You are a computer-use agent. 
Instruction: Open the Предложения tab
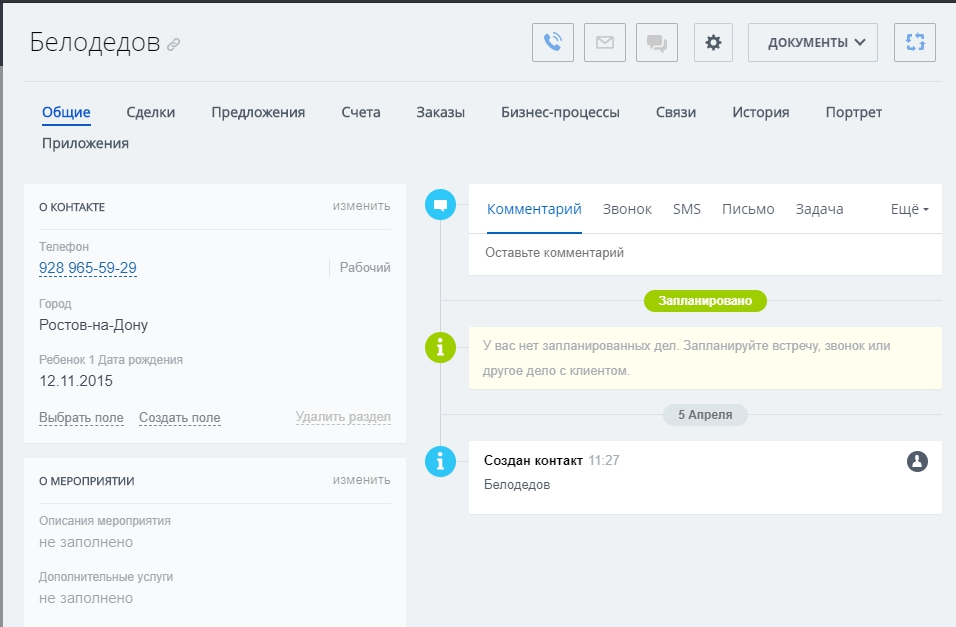pyautogui.click(x=258, y=112)
